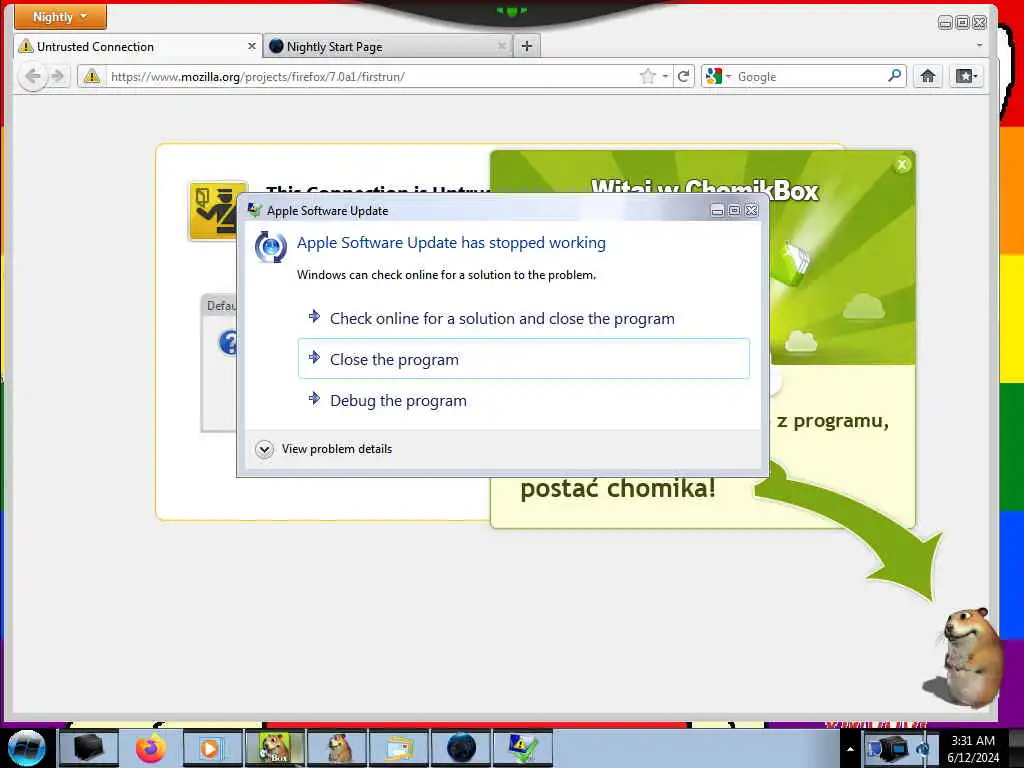Open the Windows Start menu
The height and width of the screenshot is (768, 1024).
(x=26, y=748)
